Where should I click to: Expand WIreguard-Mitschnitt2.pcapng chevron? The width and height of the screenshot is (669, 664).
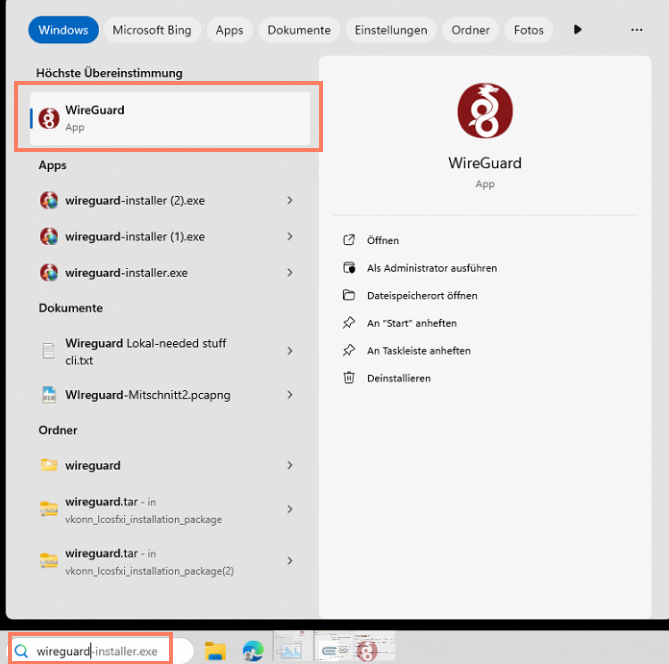pyautogui.click(x=290, y=395)
